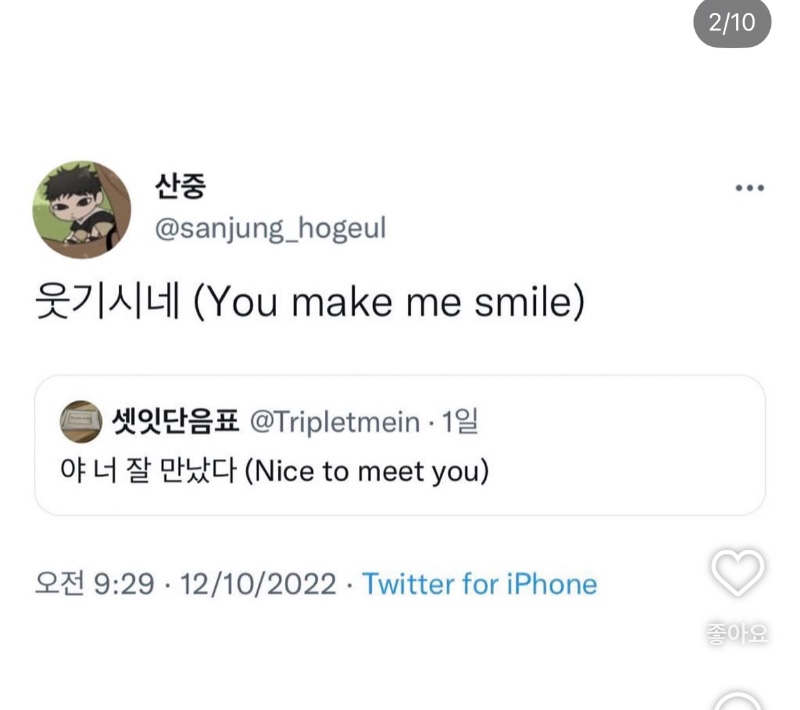Click the 12/10/2022 tweet date
Screen dimensions: 800x710
258,584
